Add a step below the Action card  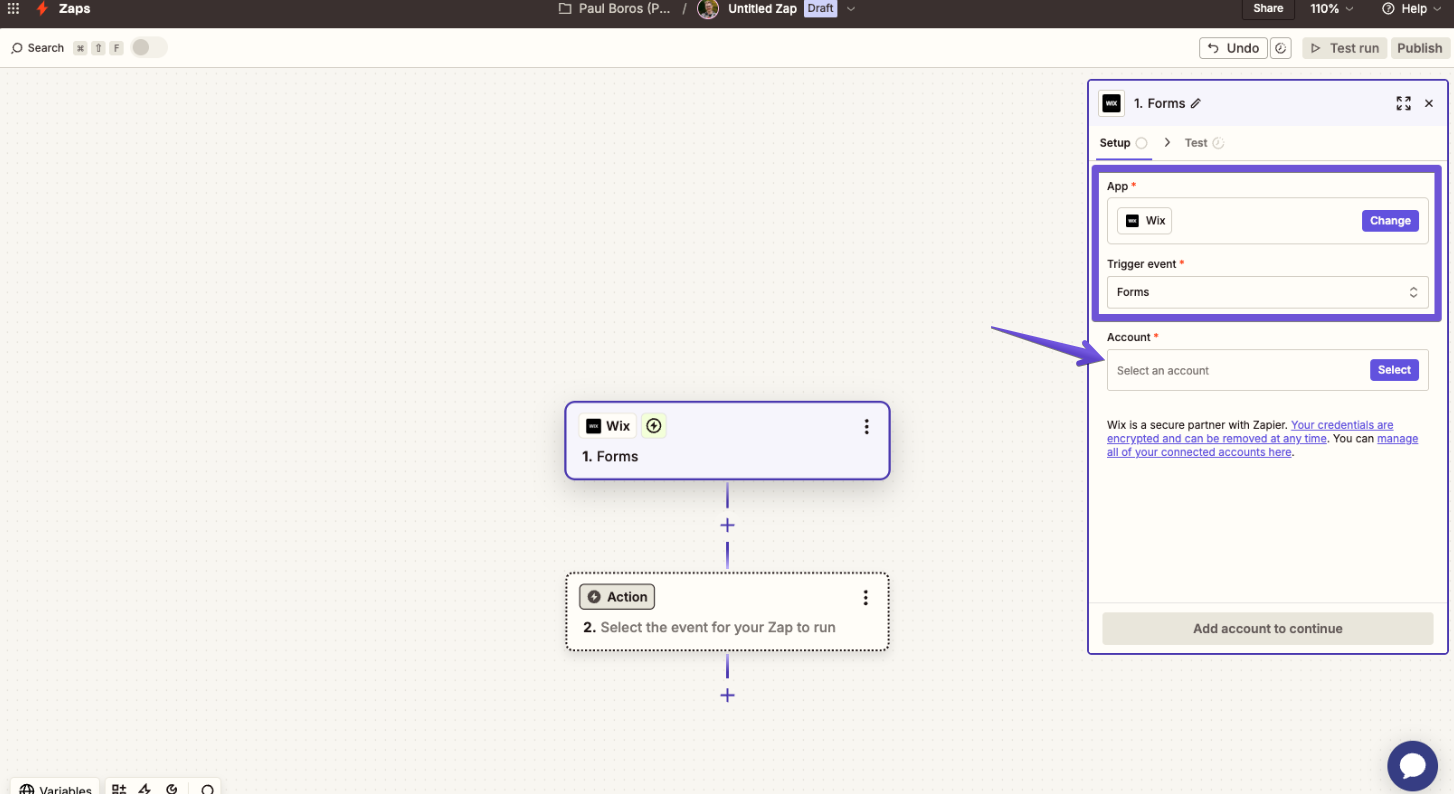(727, 695)
